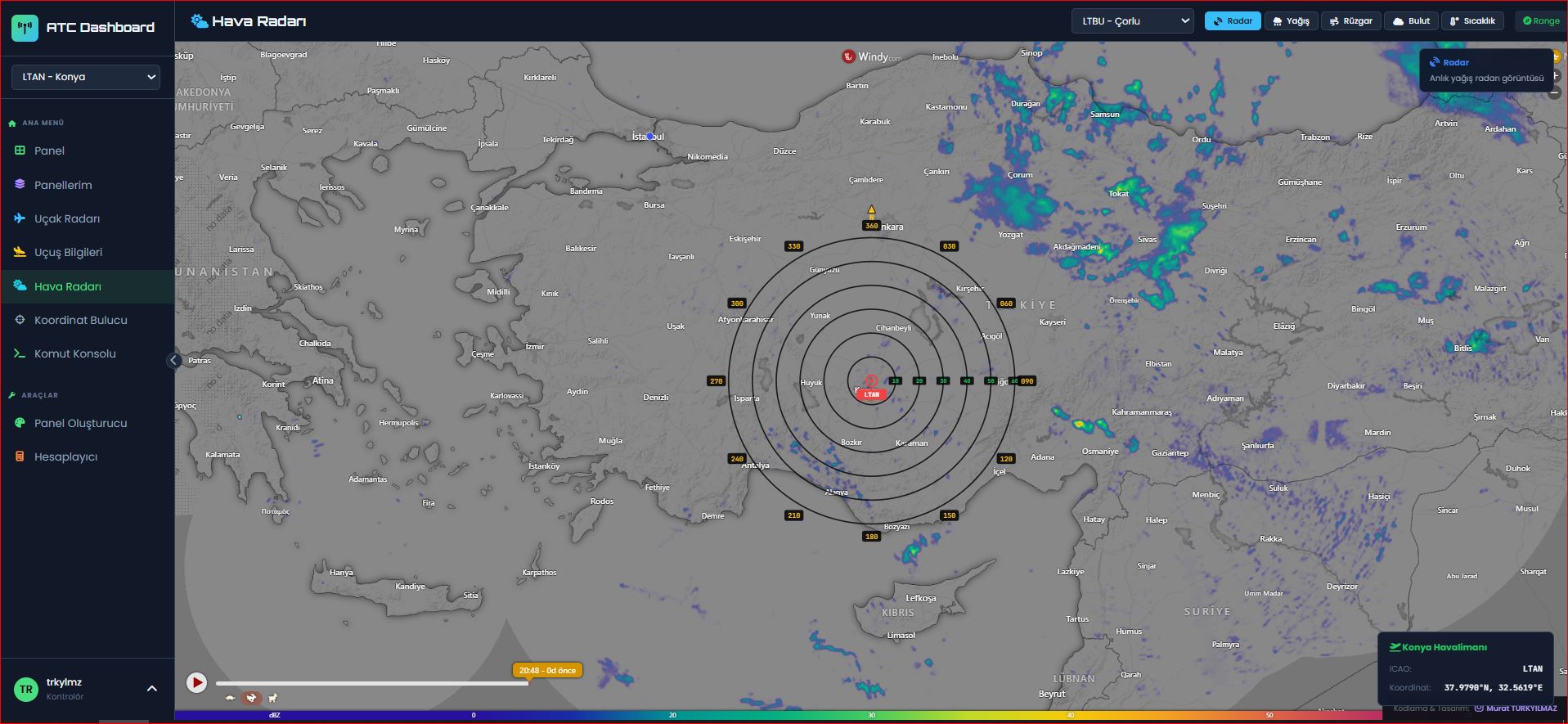The height and width of the screenshot is (724, 1568).
Task: Click the LTAN ICAO code value
Action: 1533,668
